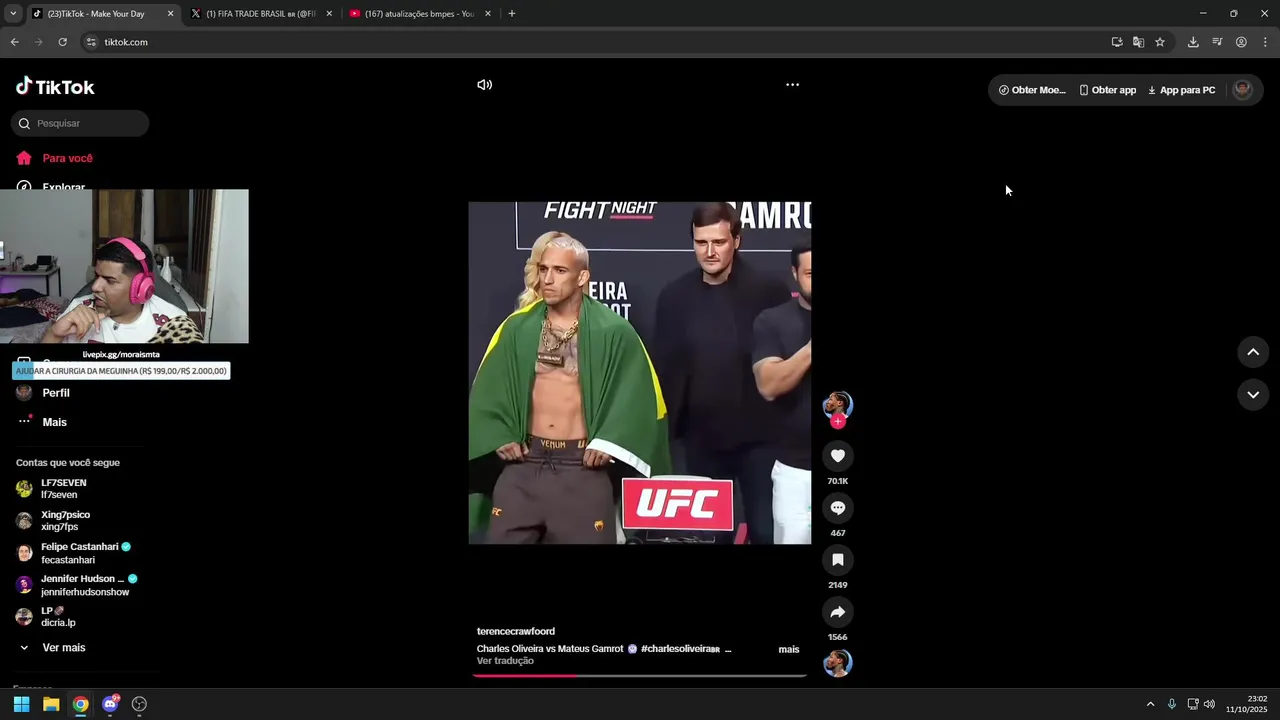The width and height of the screenshot is (1280, 720).
Task: Like the video with the heart icon
Action: (x=838, y=456)
